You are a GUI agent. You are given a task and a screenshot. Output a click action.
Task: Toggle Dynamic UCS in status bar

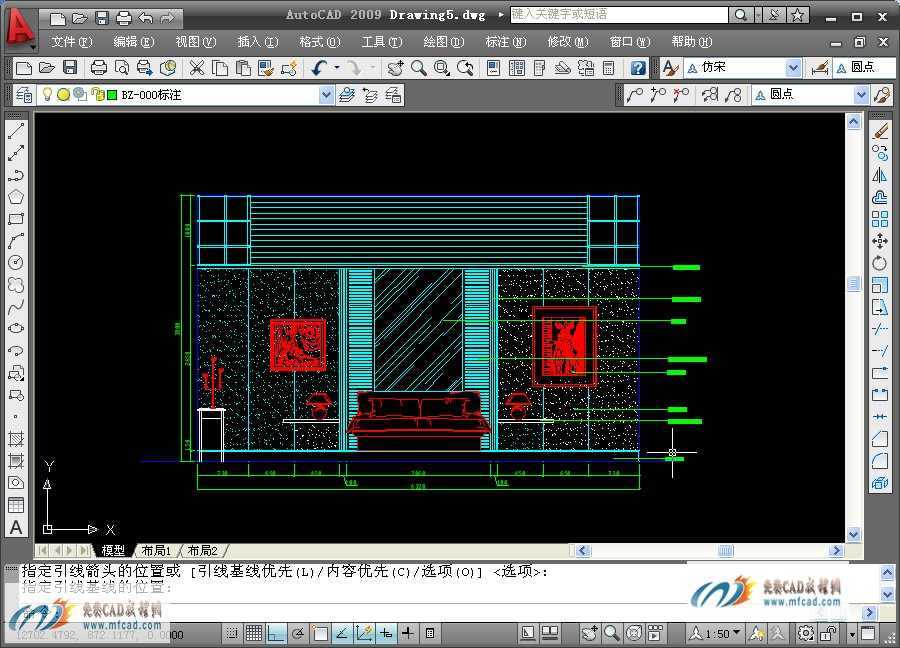(x=364, y=633)
